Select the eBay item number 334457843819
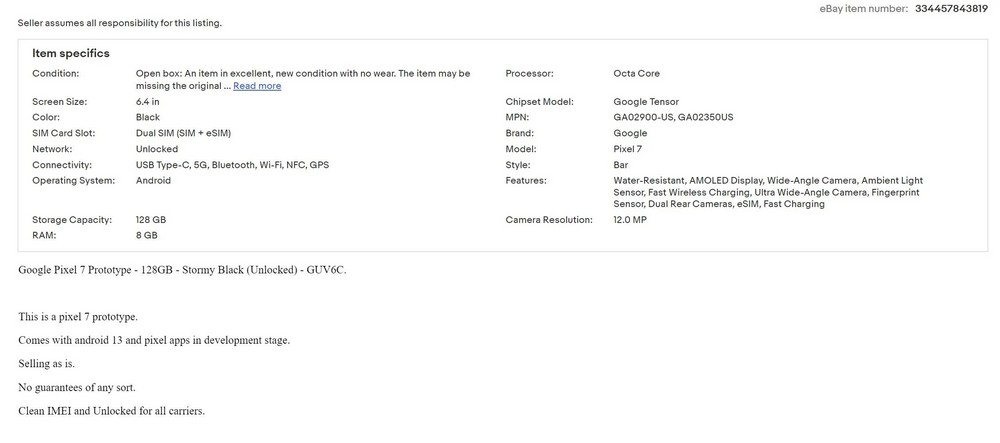This screenshot has width=1000, height=443. 951,9
